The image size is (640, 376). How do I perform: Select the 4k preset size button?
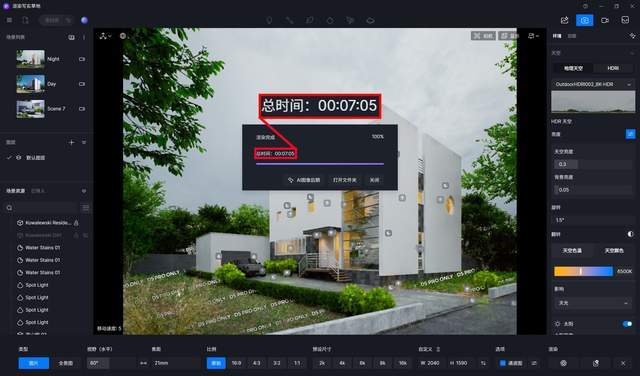point(342,363)
